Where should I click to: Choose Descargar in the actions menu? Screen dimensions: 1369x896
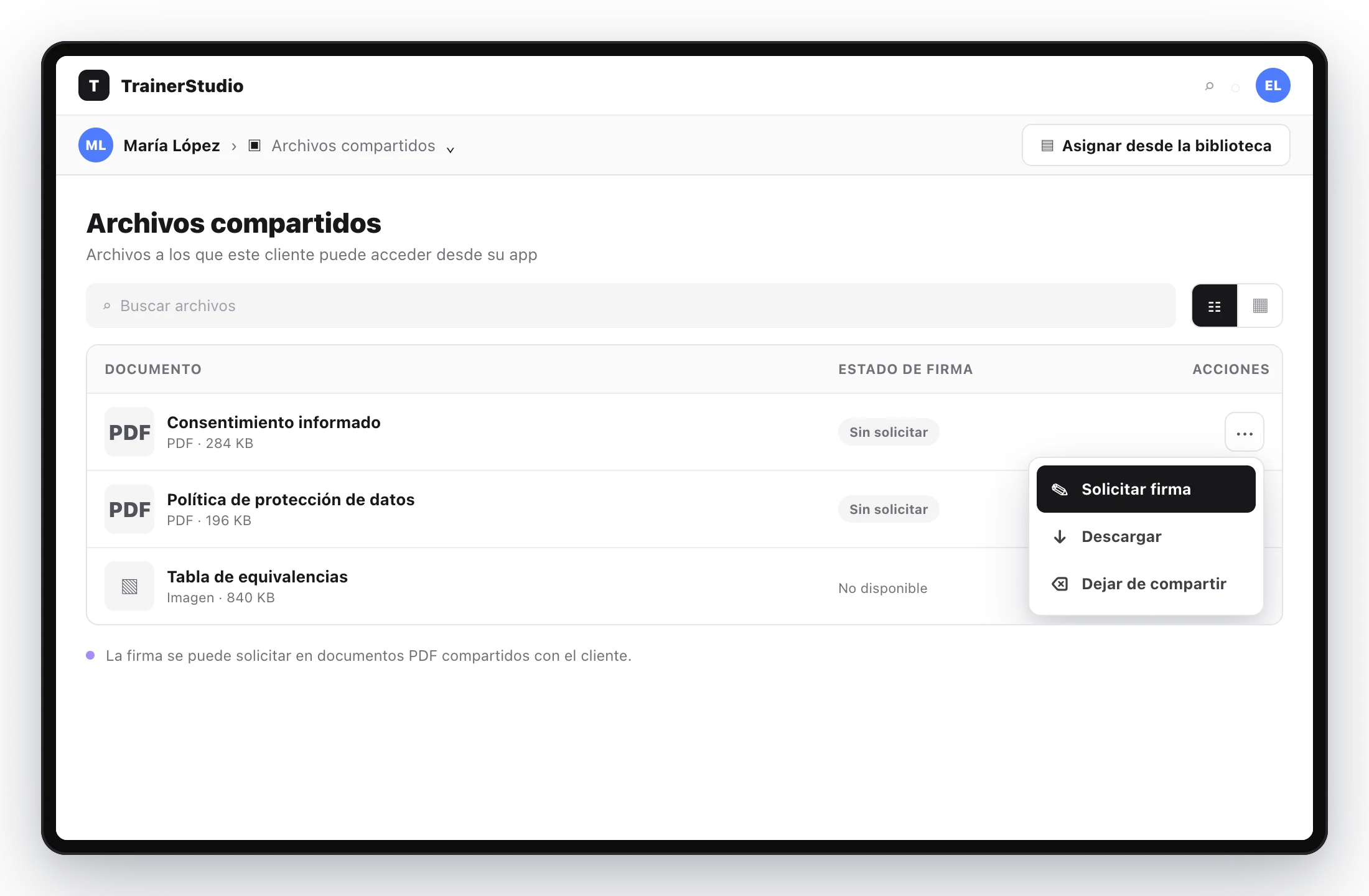click(1146, 537)
